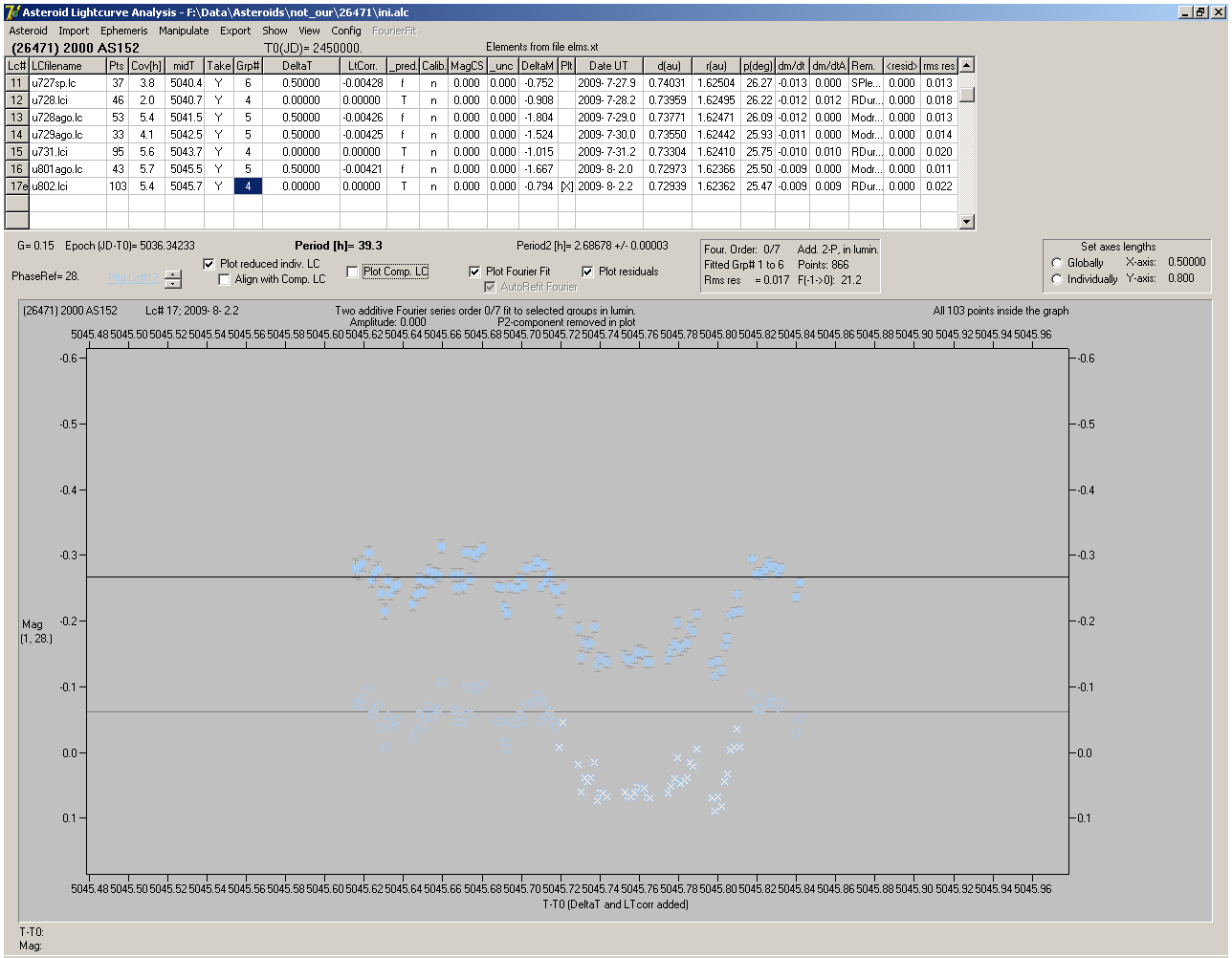Click the DeltaT column header
1232x958 pixels.
[301, 66]
